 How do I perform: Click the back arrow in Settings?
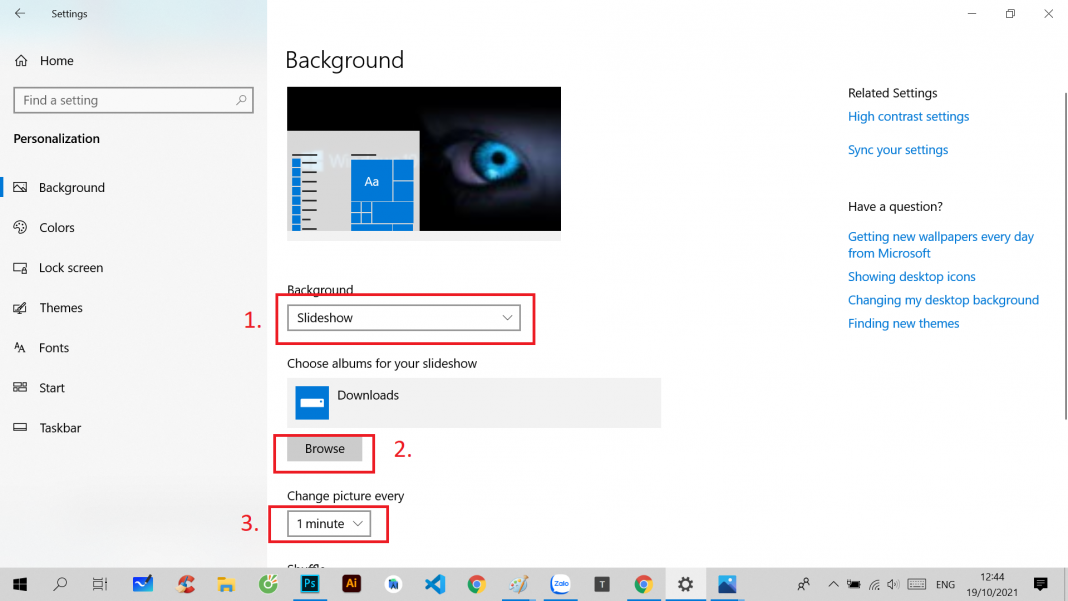(20, 14)
